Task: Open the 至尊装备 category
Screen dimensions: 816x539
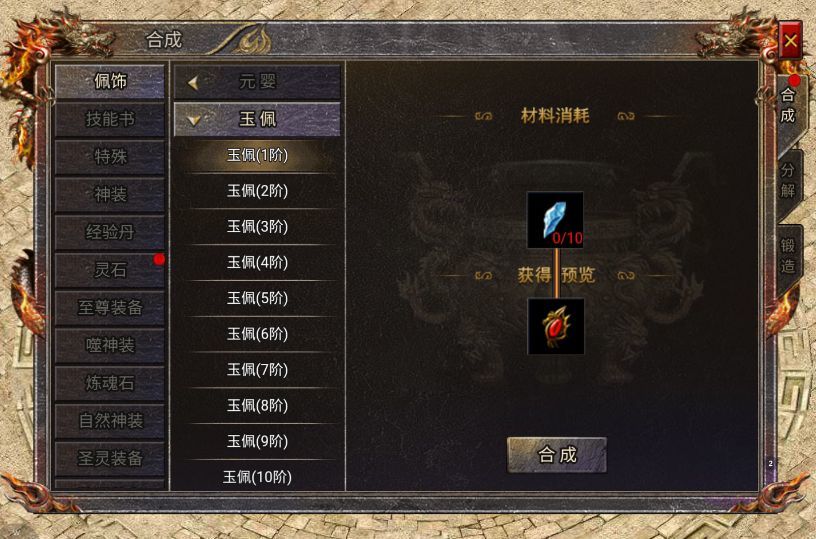Action: coord(110,307)
